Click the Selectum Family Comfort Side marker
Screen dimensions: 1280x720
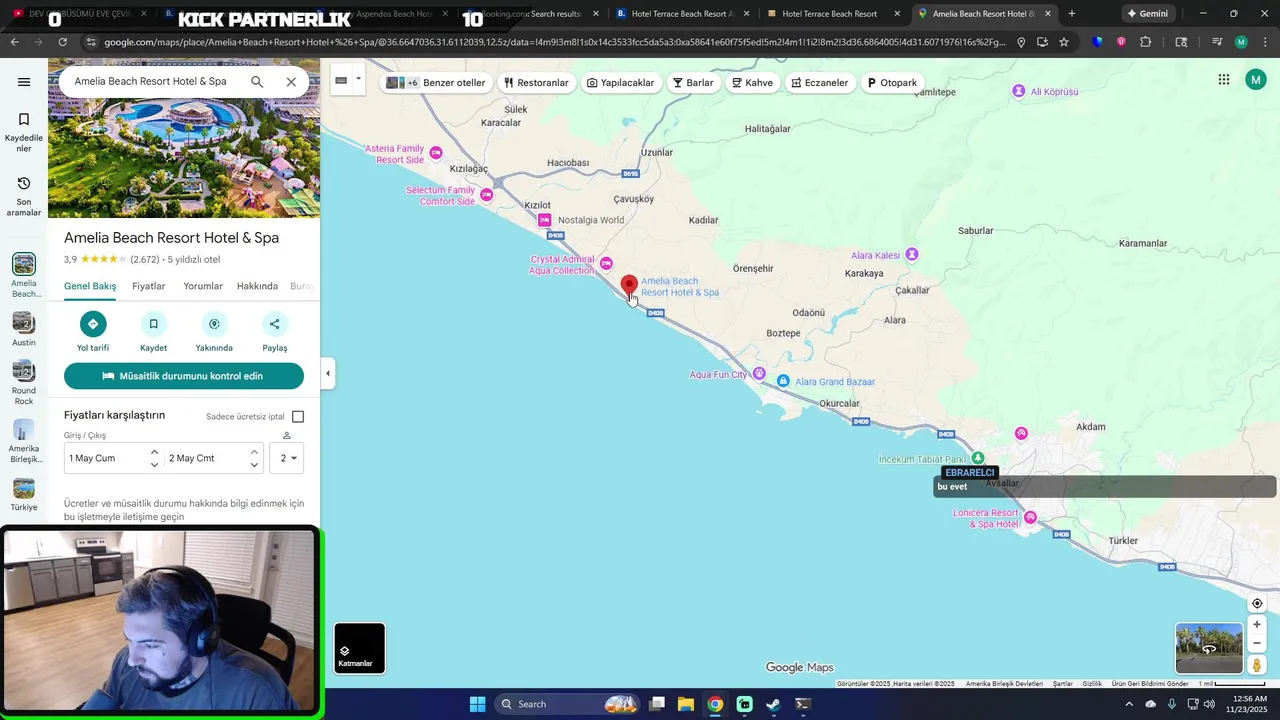[x=486, y=195]
